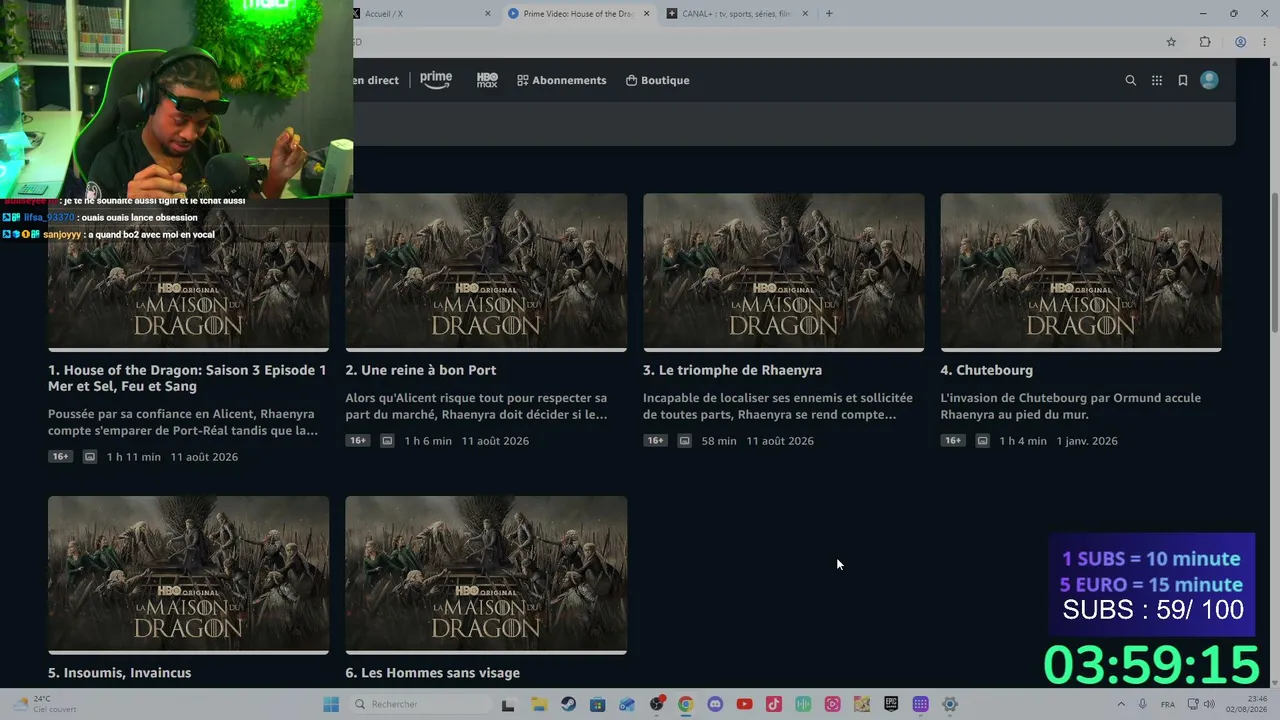The width and height of the screenshot is (1280, 720).
Task: Open YouTube app from the taskbar
Action: pyautogui.click(x=744, y=704)
